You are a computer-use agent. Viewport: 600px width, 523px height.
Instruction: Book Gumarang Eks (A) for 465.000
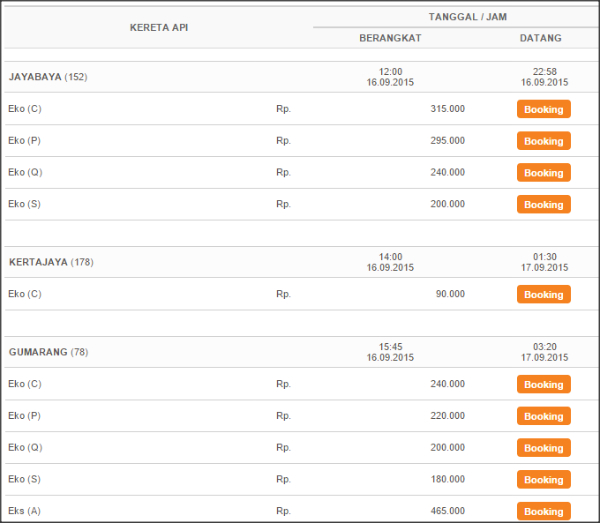coord(543,511)
